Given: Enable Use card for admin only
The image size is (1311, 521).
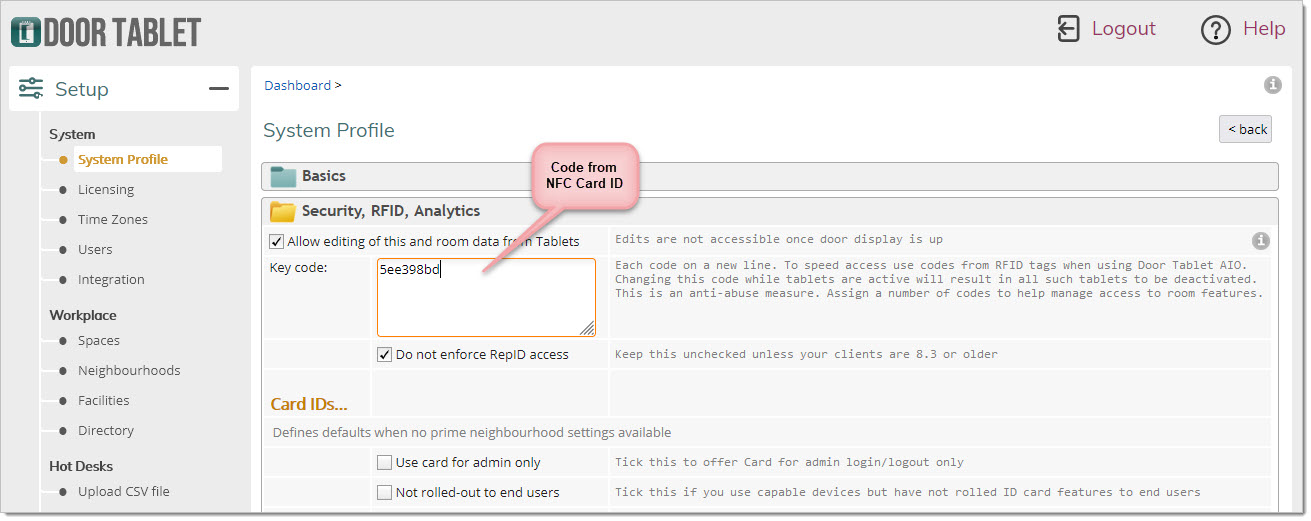Looking at the screenshot, I should point(384,462).
